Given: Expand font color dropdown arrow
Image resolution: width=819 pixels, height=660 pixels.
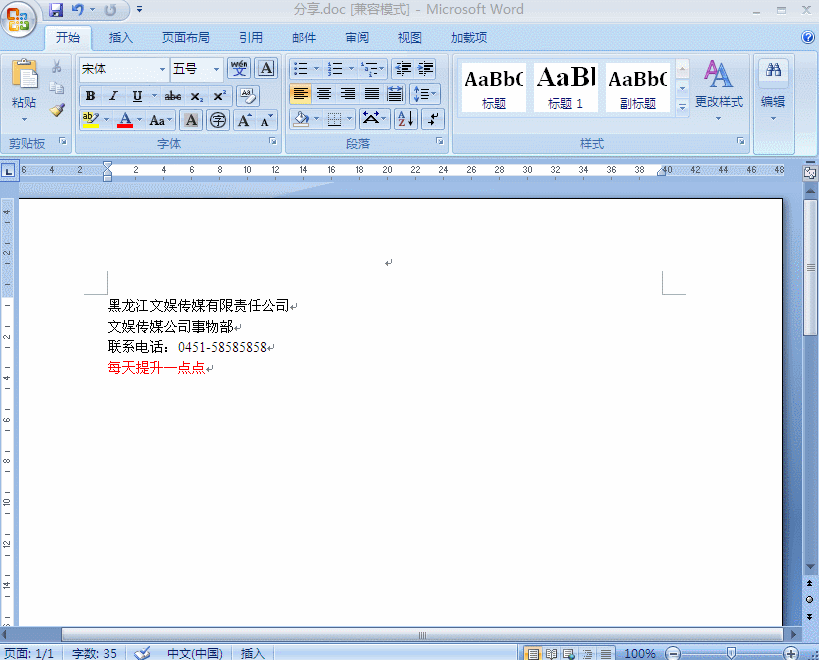Looking at the screenshot, I should [139, 120].
